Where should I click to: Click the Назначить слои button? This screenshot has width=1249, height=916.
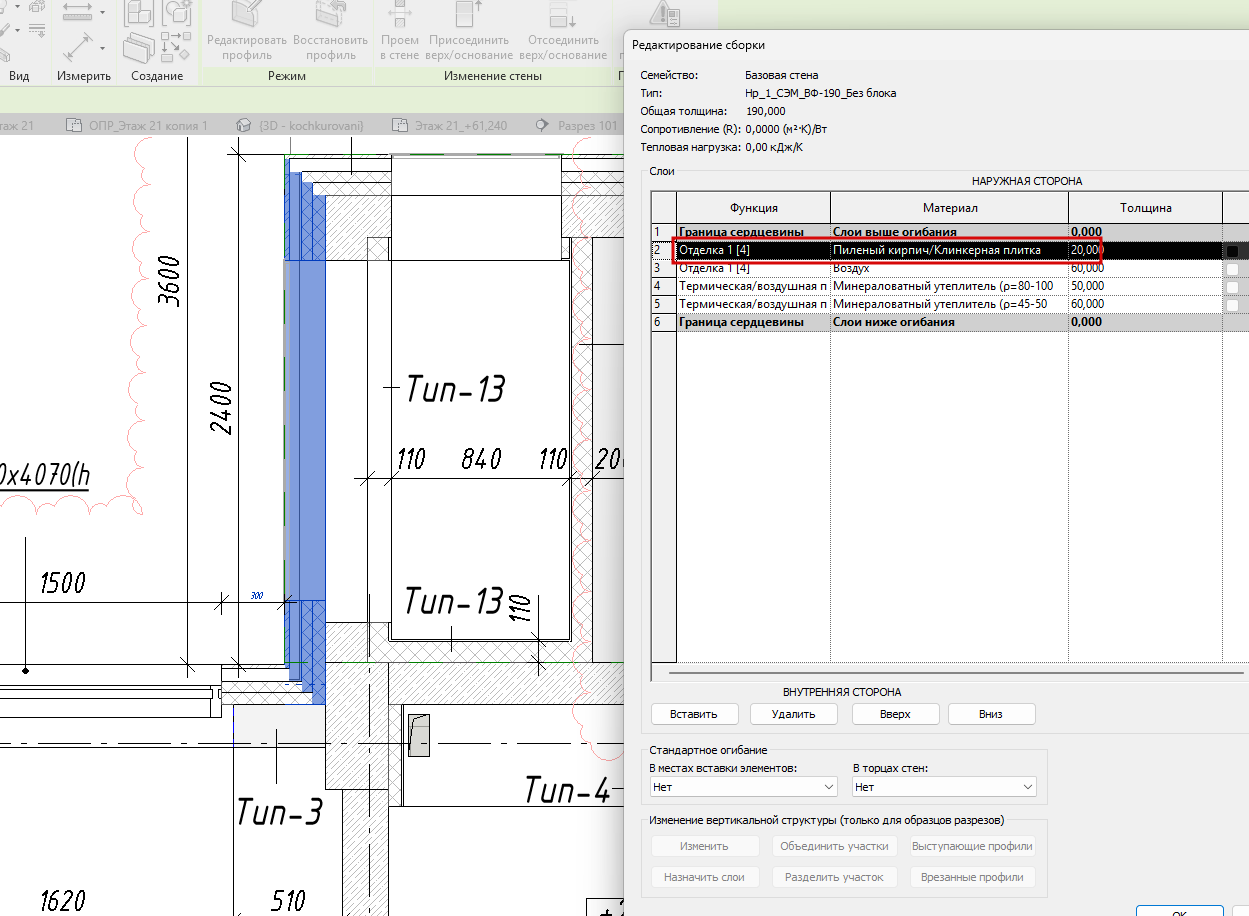pos(704,877)
